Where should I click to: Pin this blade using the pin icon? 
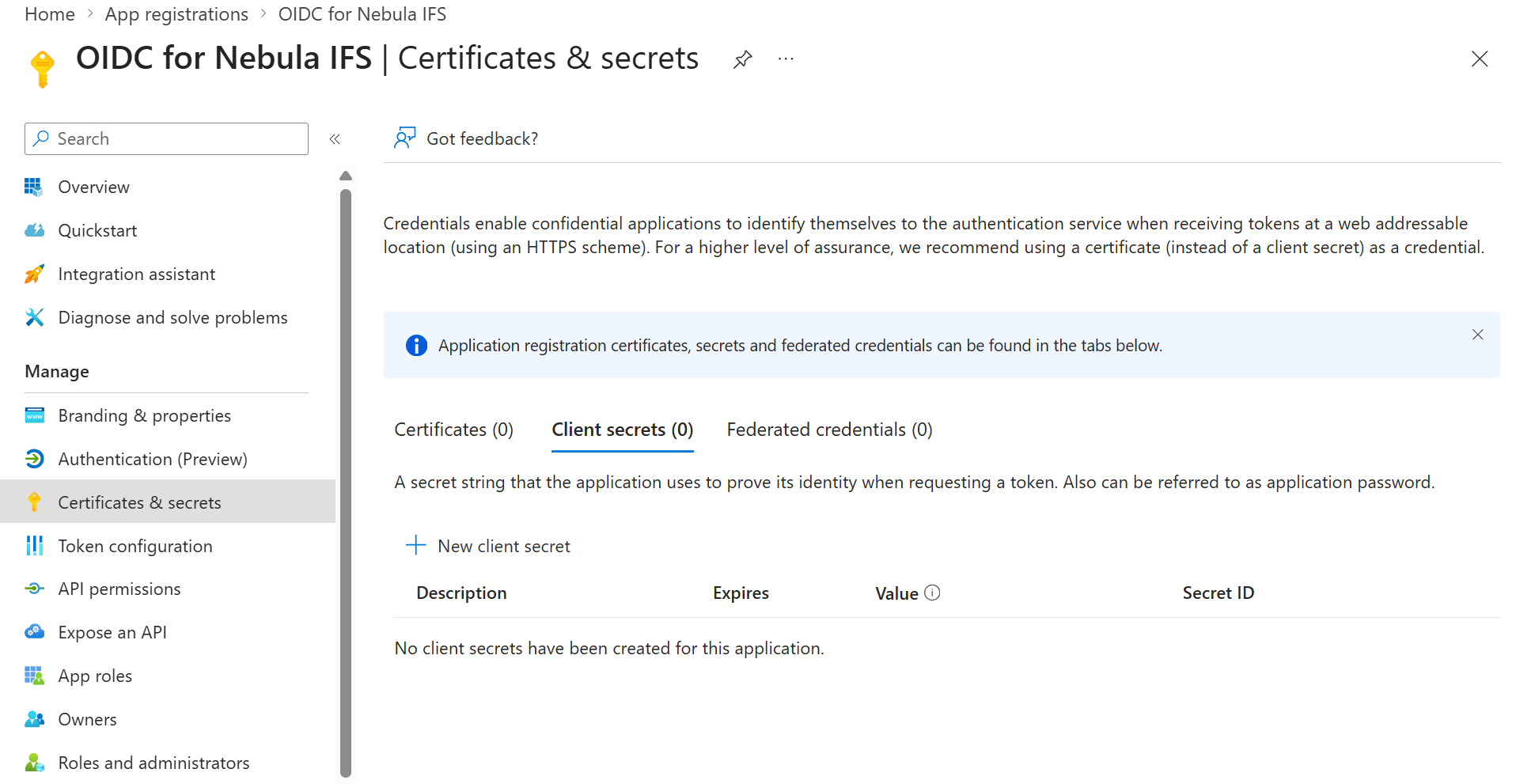point(742,59)
